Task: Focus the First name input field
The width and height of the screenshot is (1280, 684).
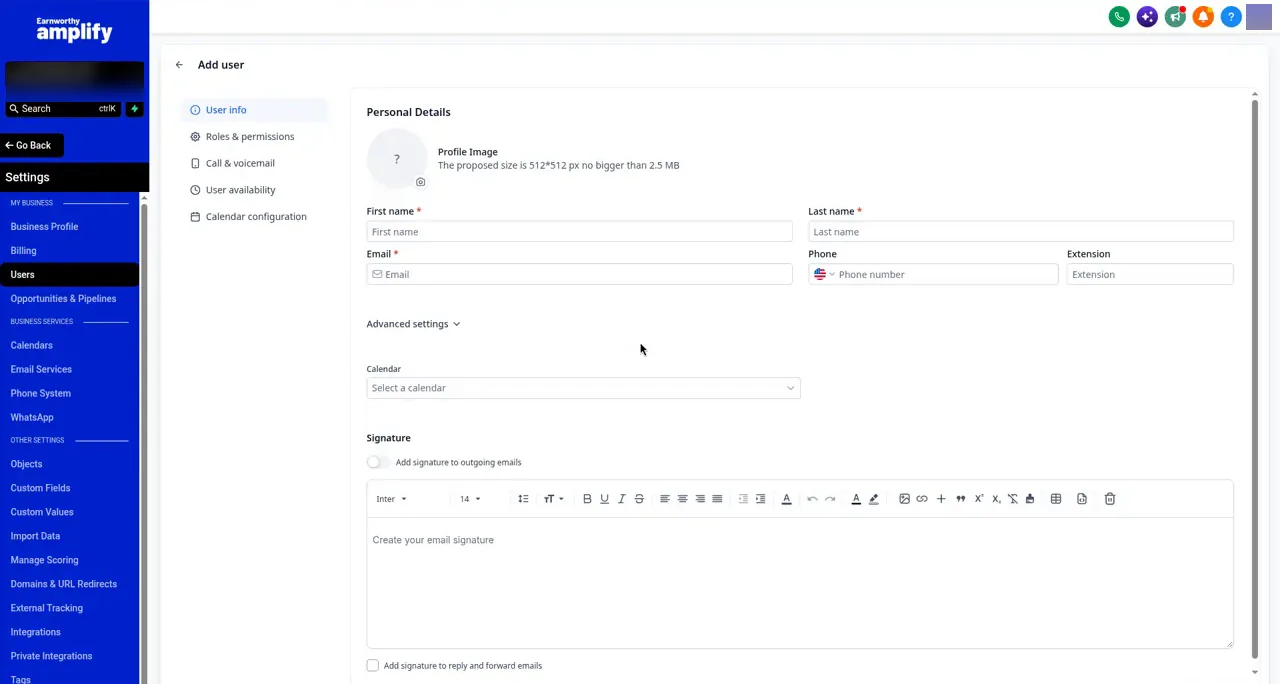Action: click(579, 232)
